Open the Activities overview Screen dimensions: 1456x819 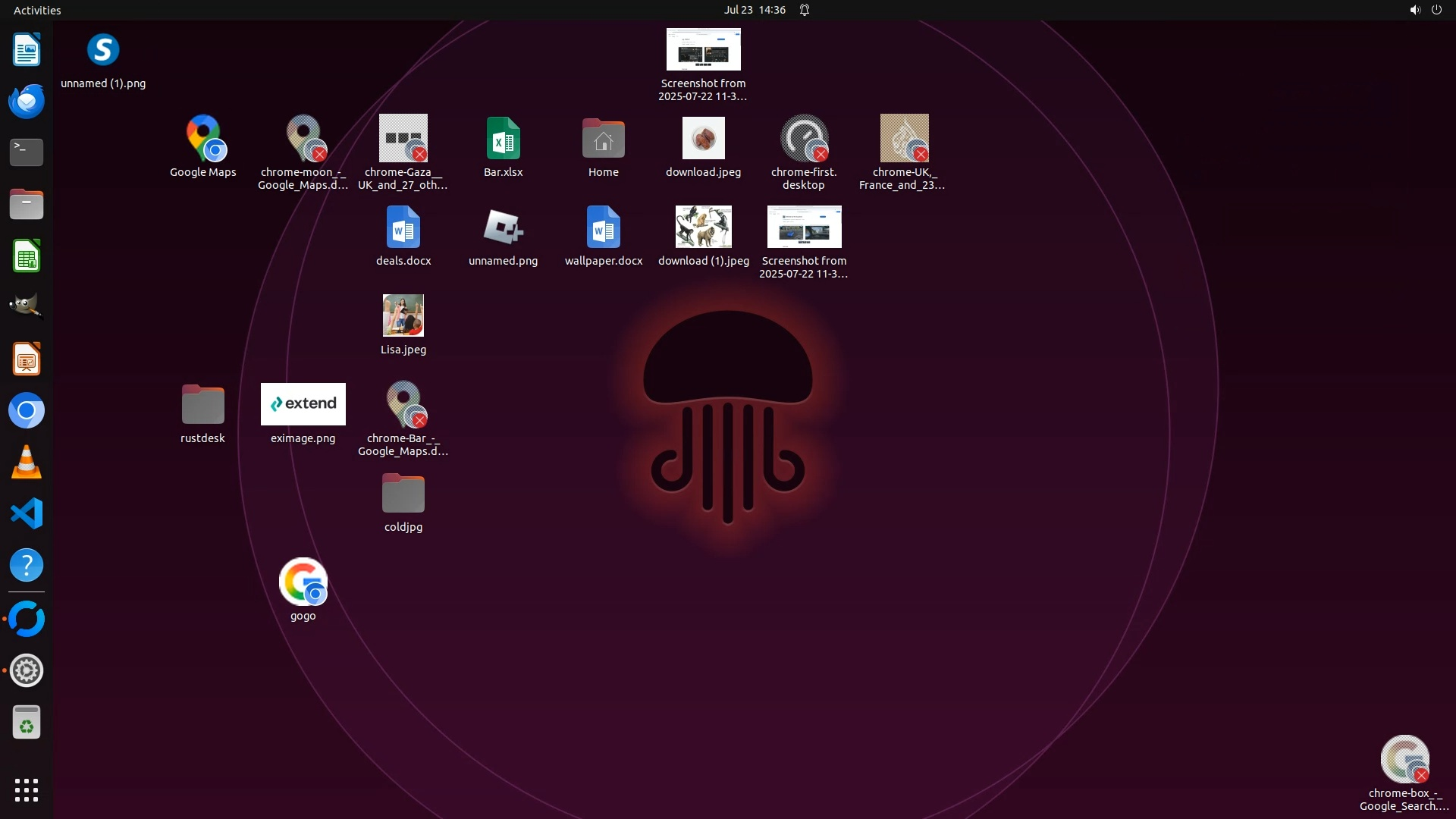click(37, 10)
